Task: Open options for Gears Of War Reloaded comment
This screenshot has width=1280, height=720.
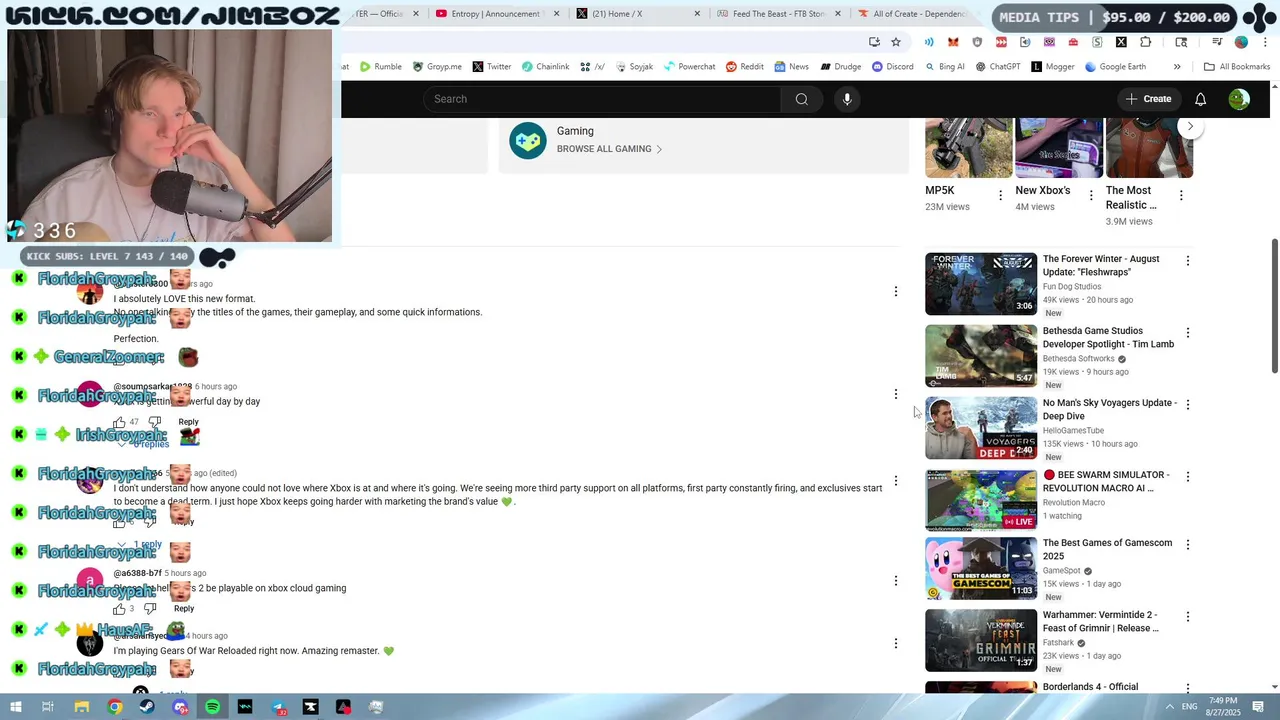Action: coord(896,643)
